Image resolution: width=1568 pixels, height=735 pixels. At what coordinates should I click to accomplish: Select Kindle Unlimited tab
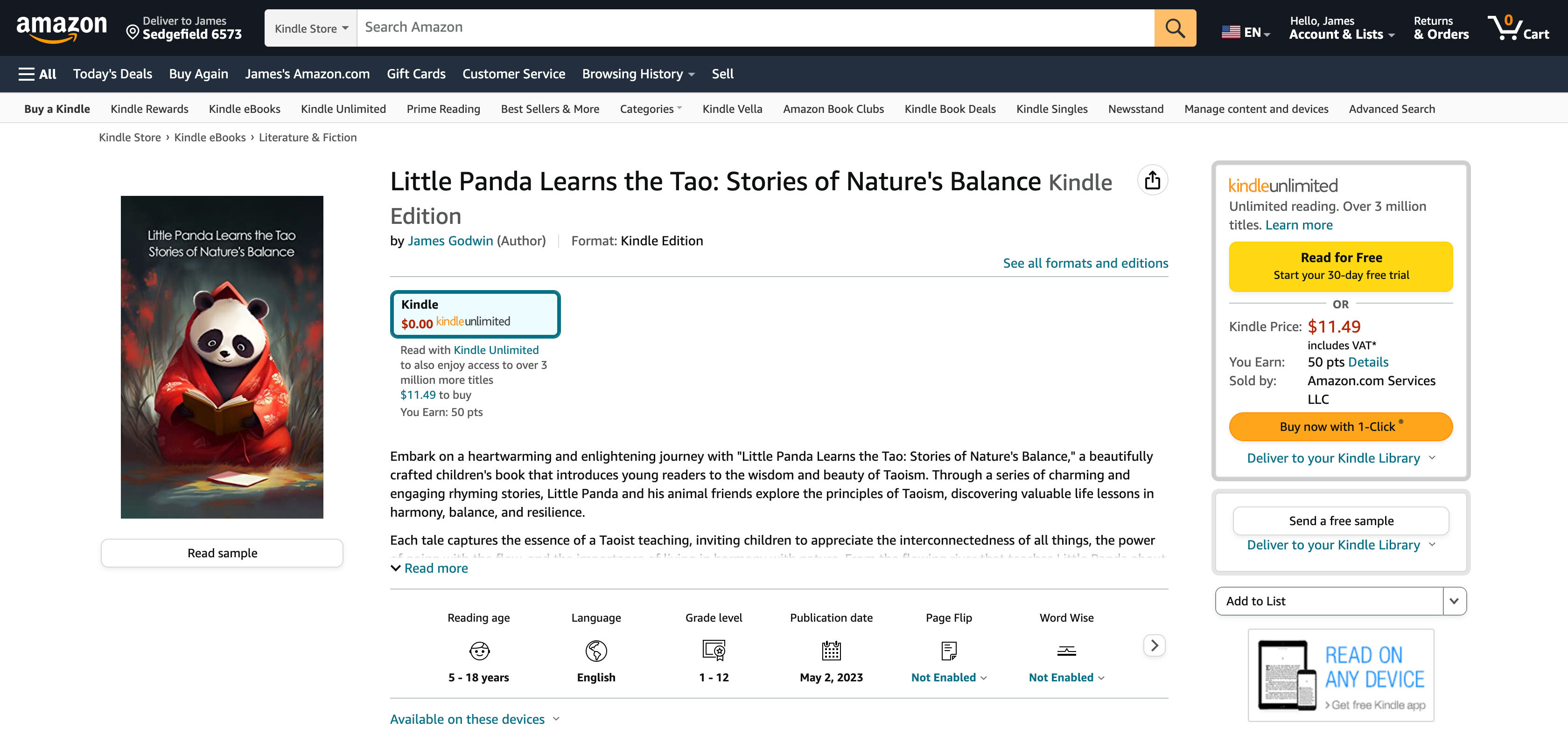343,109
